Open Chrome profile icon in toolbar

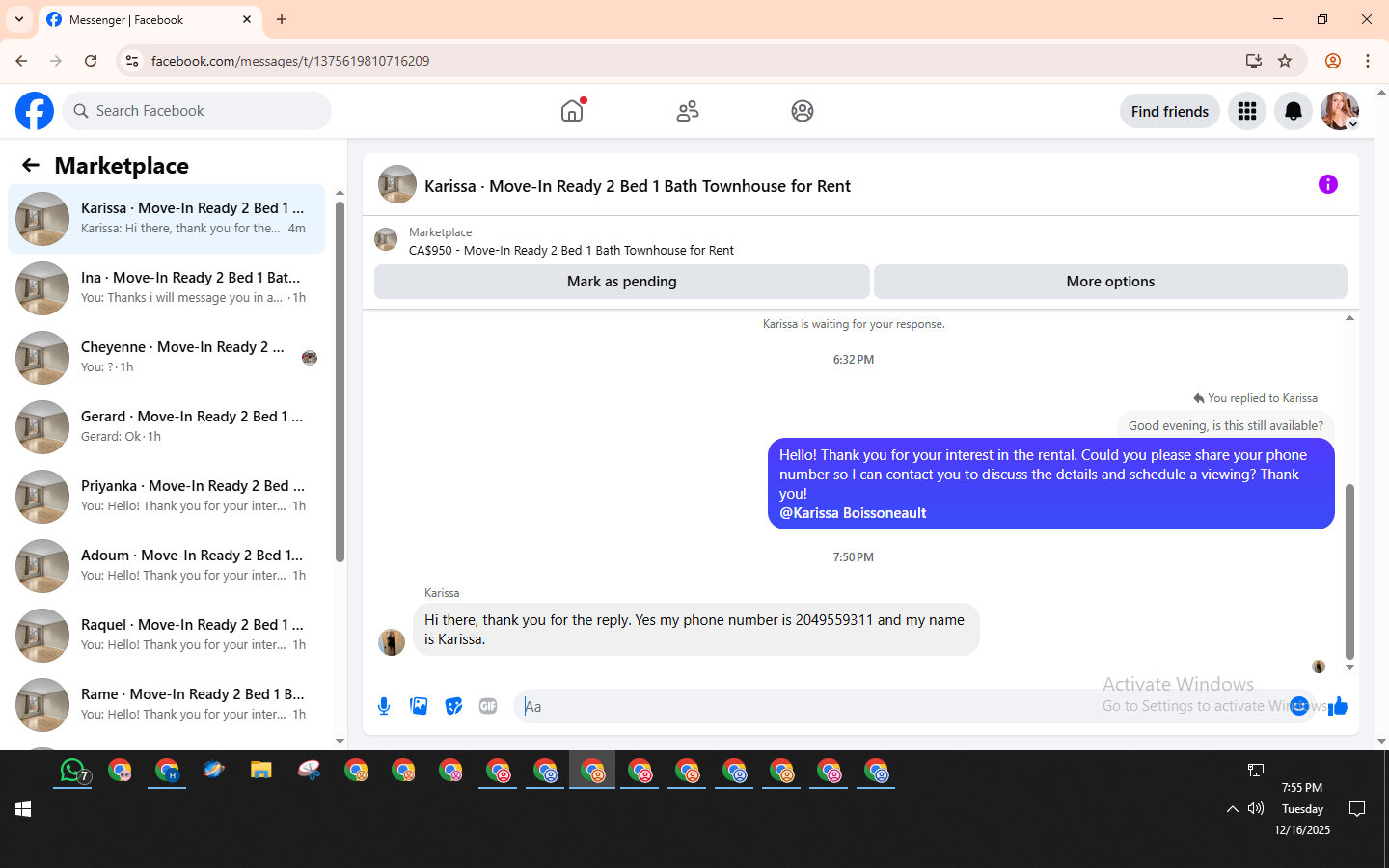[1333, 61]
